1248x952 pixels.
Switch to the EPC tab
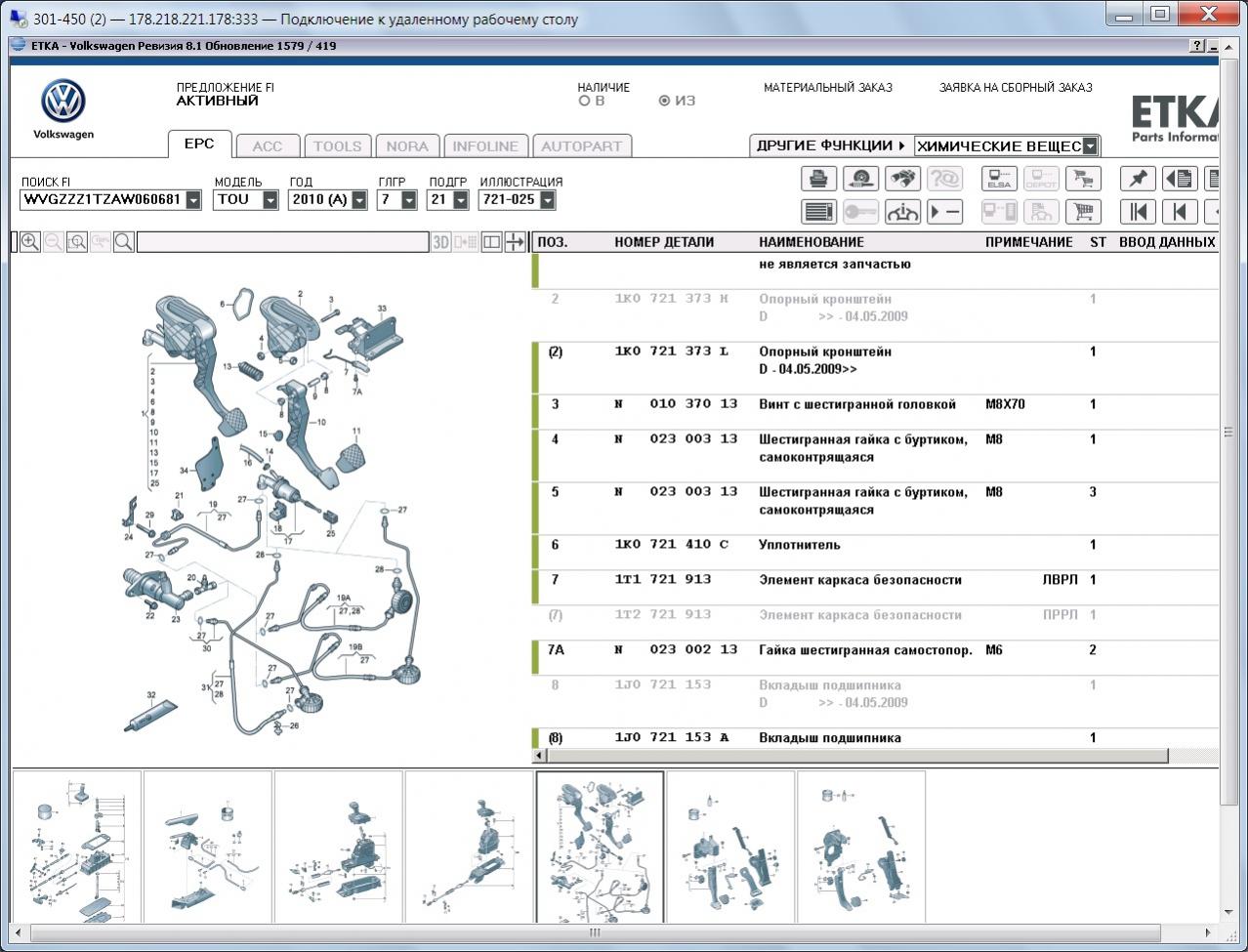click(x=199, y=144)
